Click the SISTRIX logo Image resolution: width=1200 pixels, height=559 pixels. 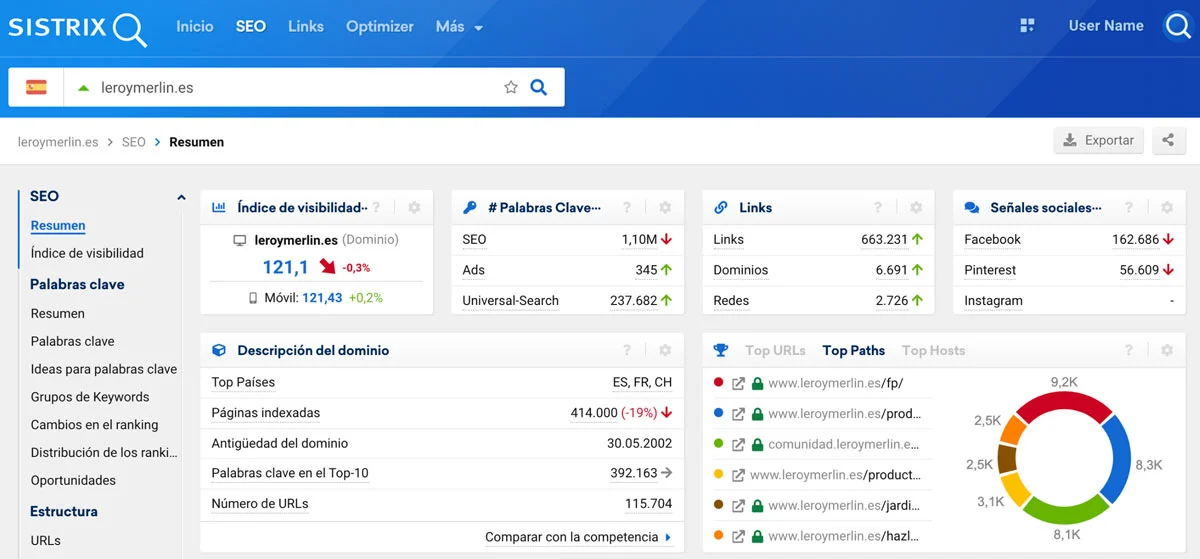pyautogui.click(x=77, y=28)
